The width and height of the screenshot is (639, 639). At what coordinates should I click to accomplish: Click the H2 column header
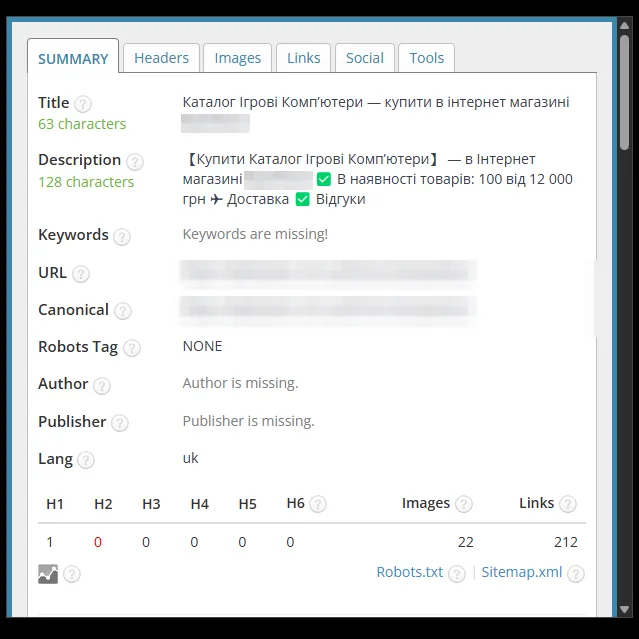point(103,504)
